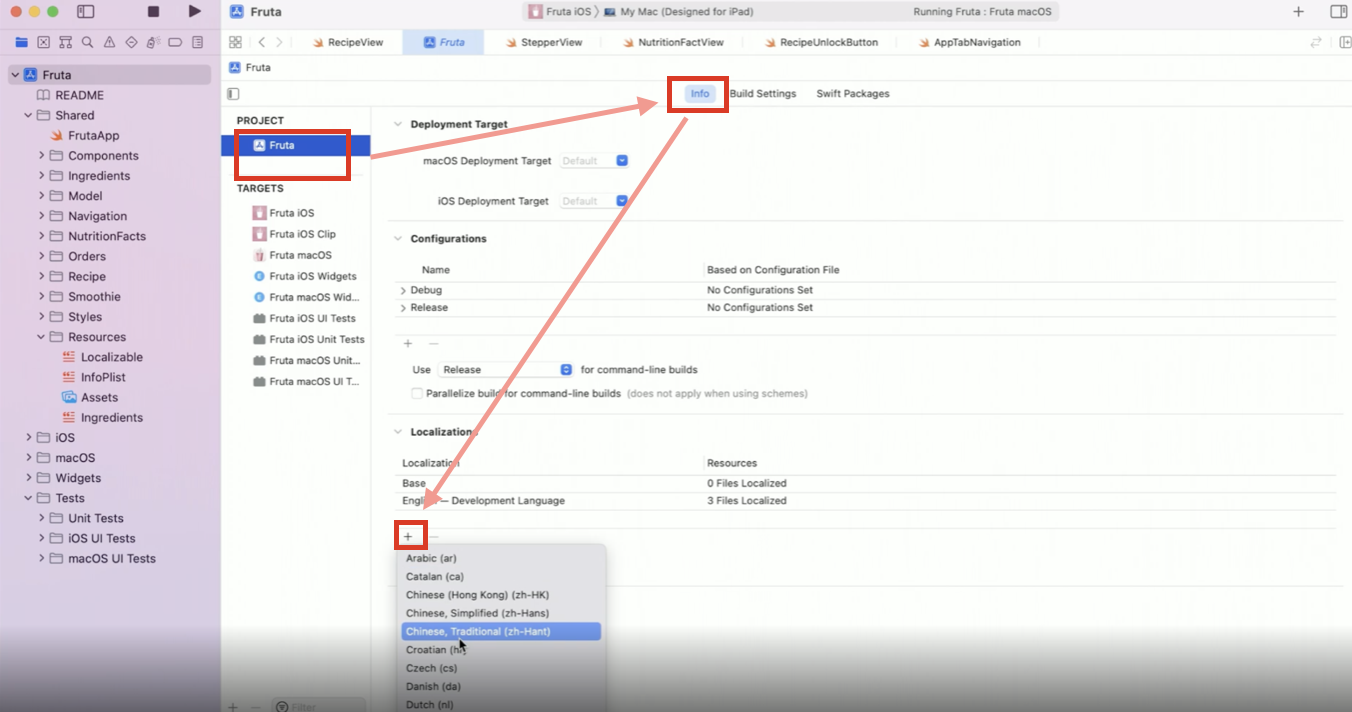This screenshot has height=712, width=1352.
Task: Switch to the Info tab
Action: pos(700,94)
